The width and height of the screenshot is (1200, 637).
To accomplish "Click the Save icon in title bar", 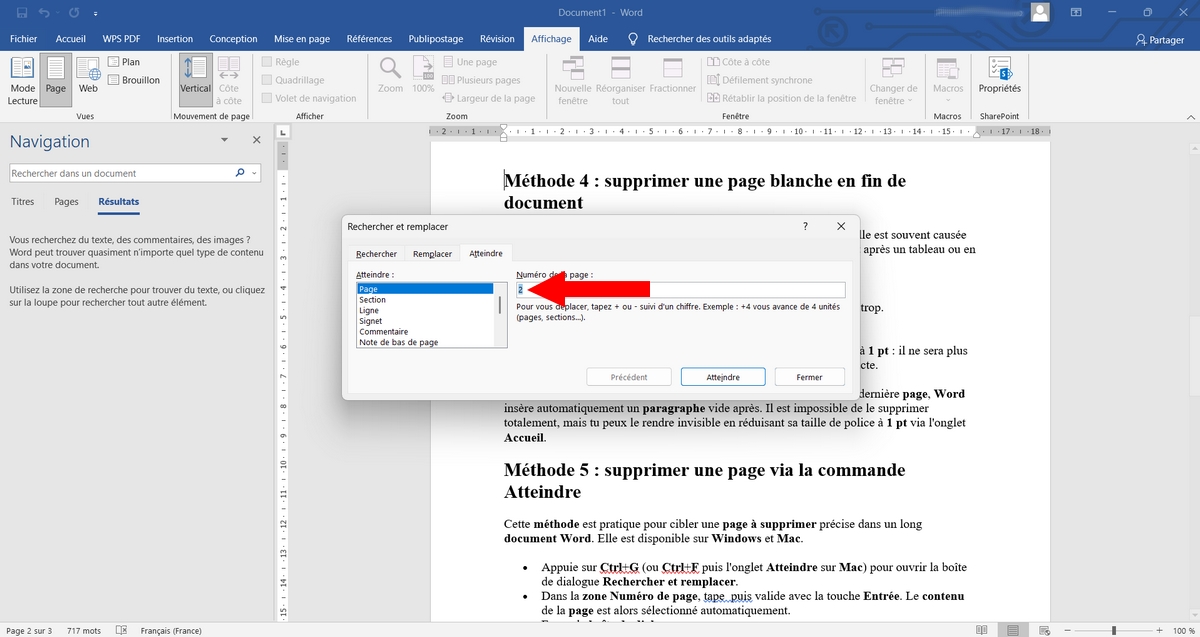I will click(21, 13).
